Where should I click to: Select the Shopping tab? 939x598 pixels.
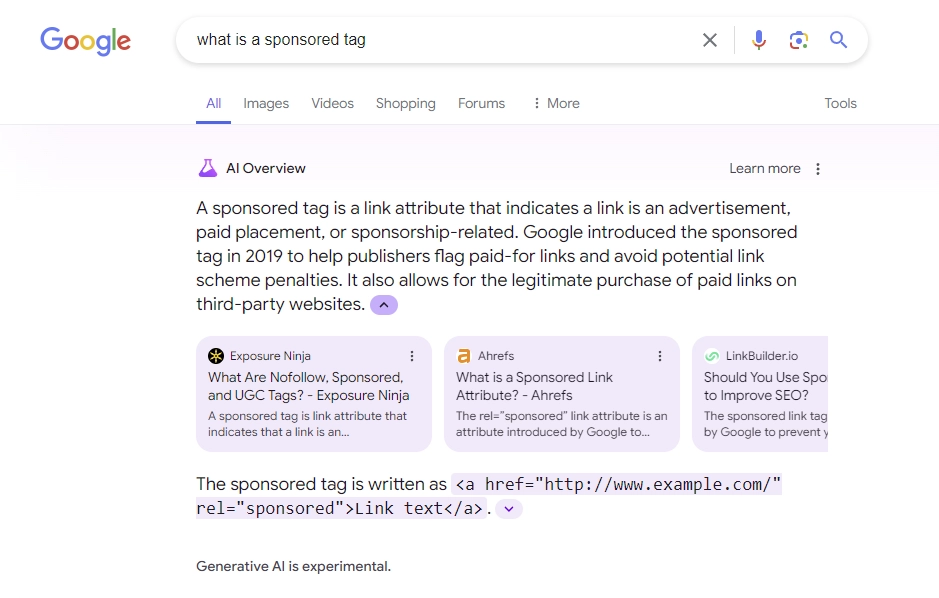pos(405,104)
